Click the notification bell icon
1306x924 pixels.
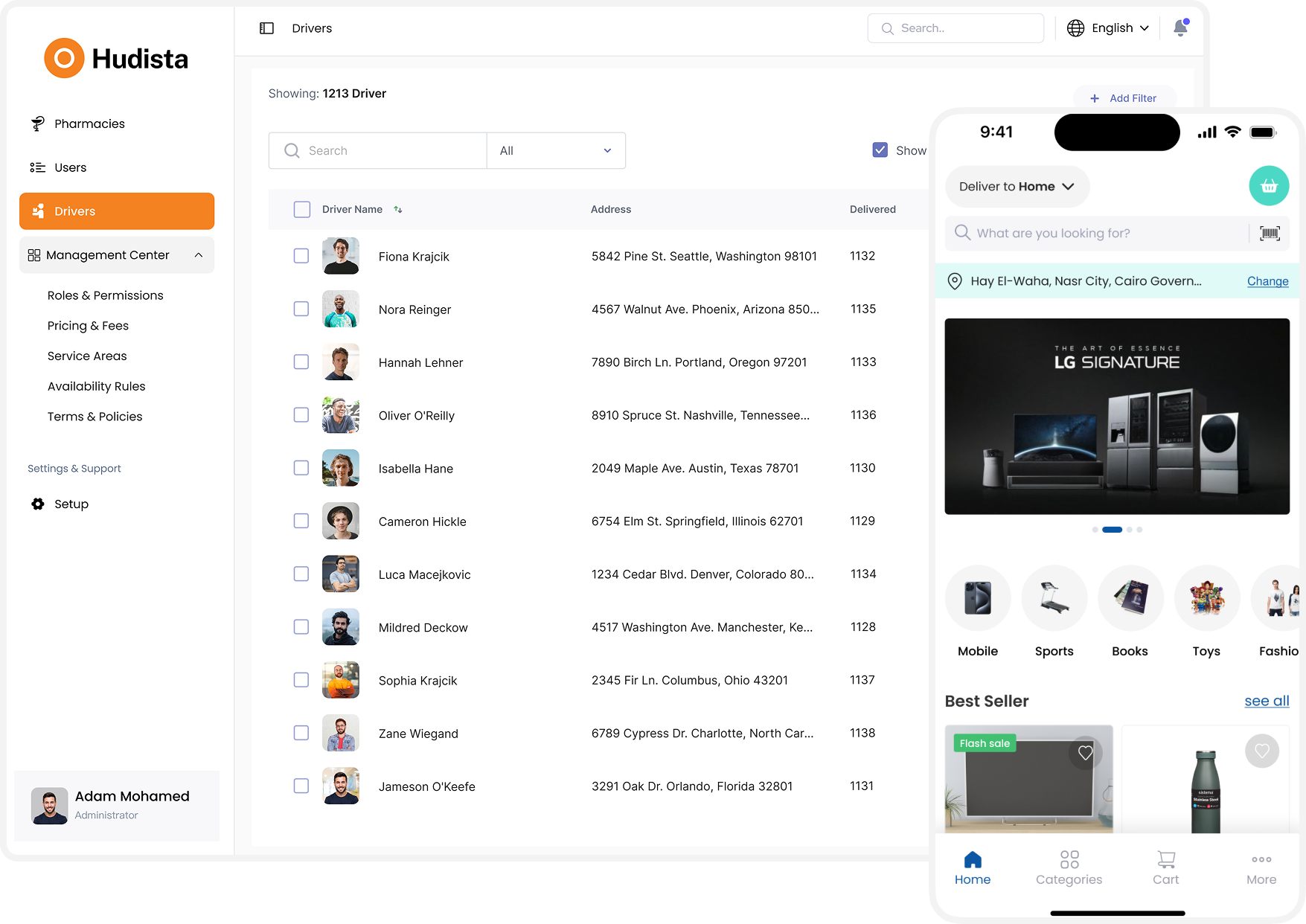tap(1179, 28)
